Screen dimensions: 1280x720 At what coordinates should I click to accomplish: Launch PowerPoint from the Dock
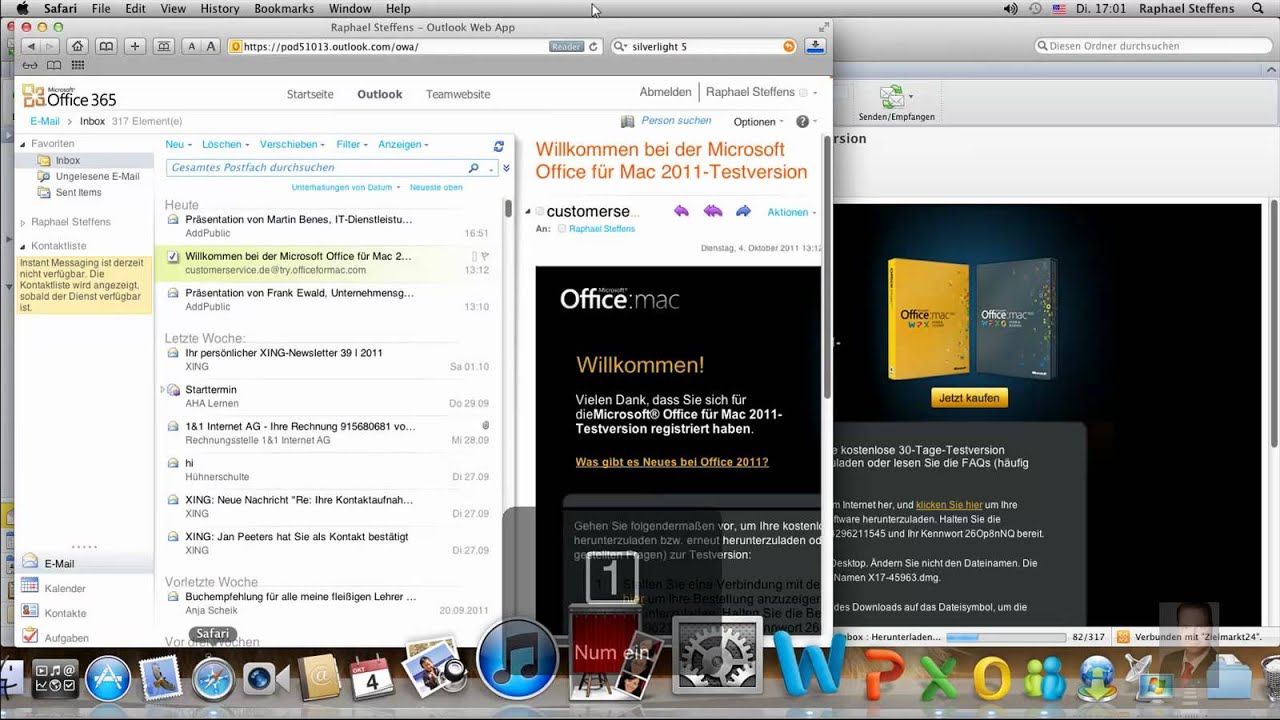point(885,677)
